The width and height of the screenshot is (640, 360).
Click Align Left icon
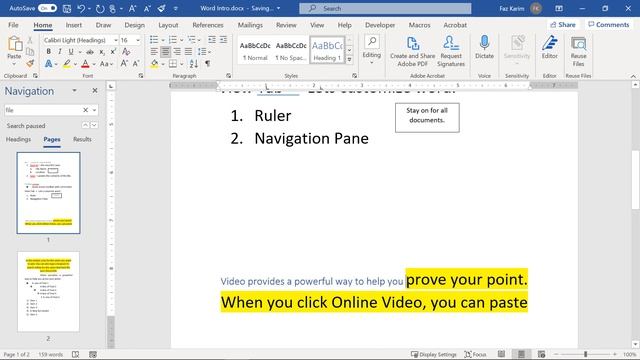pos(154,52)
